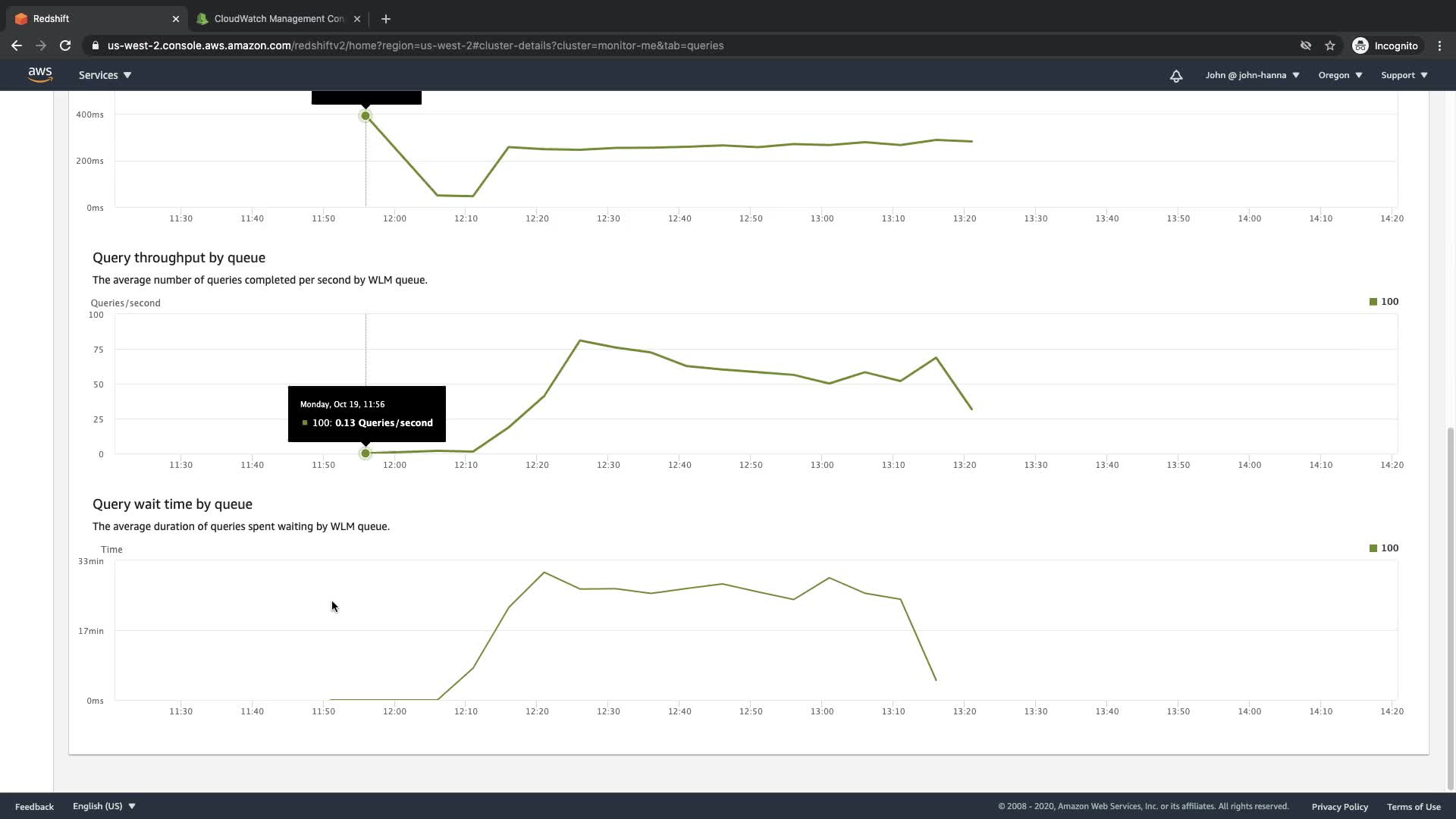This screenshot has width=1456, height=819.
Task: Open the notifications bell icon
Action: 1175,76
